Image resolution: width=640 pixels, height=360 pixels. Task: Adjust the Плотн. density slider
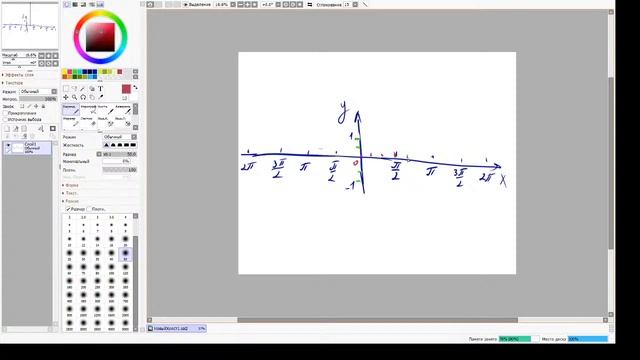pyautogui.click(x=120, y=170)
